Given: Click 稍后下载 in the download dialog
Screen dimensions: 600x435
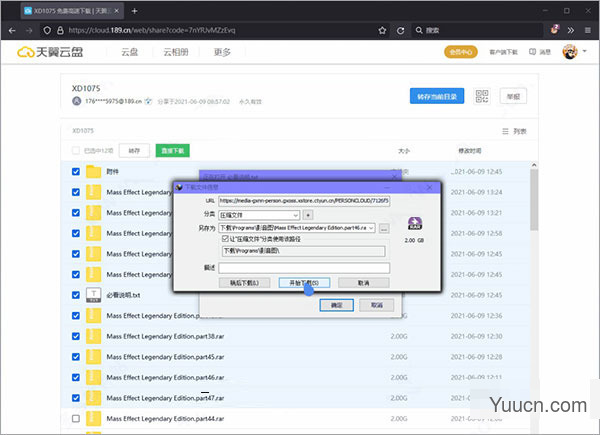Looking at the screenshot, I should click(244, 283).
